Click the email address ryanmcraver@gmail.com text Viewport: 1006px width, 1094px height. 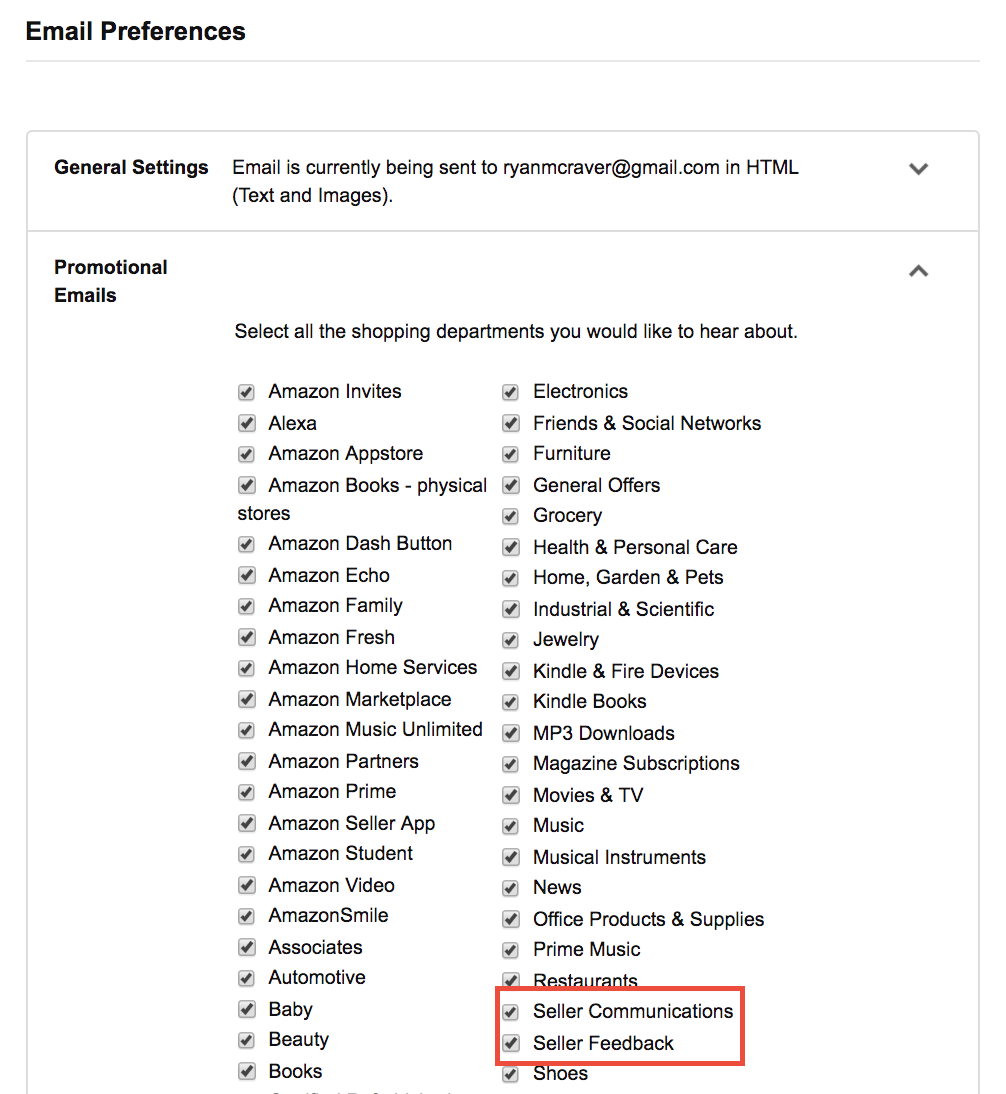(611, 167)
